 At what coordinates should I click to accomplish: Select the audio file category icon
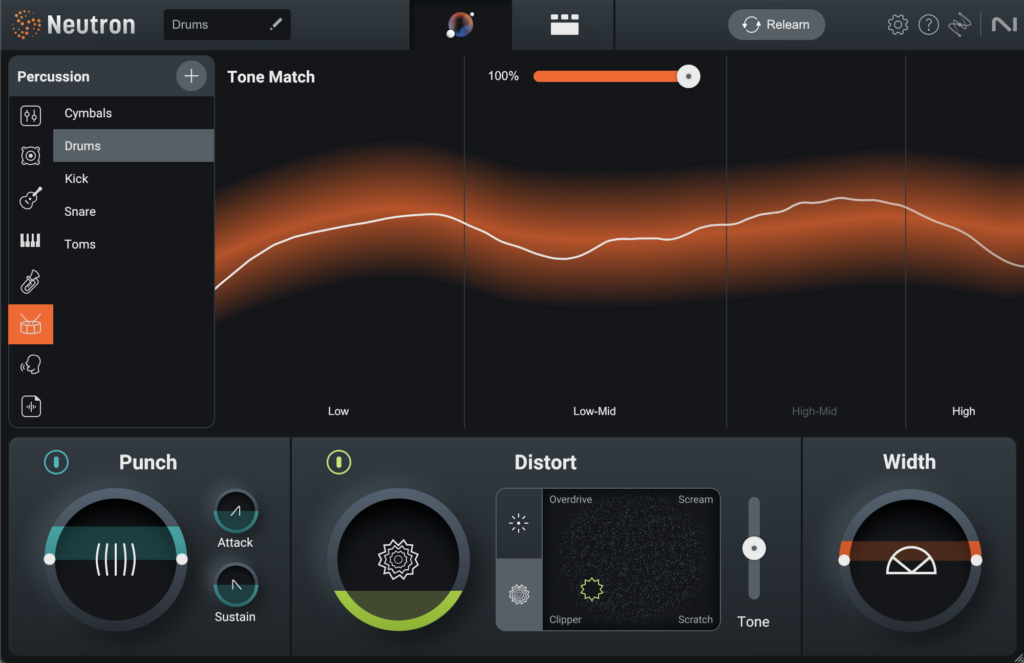[31, 406]
